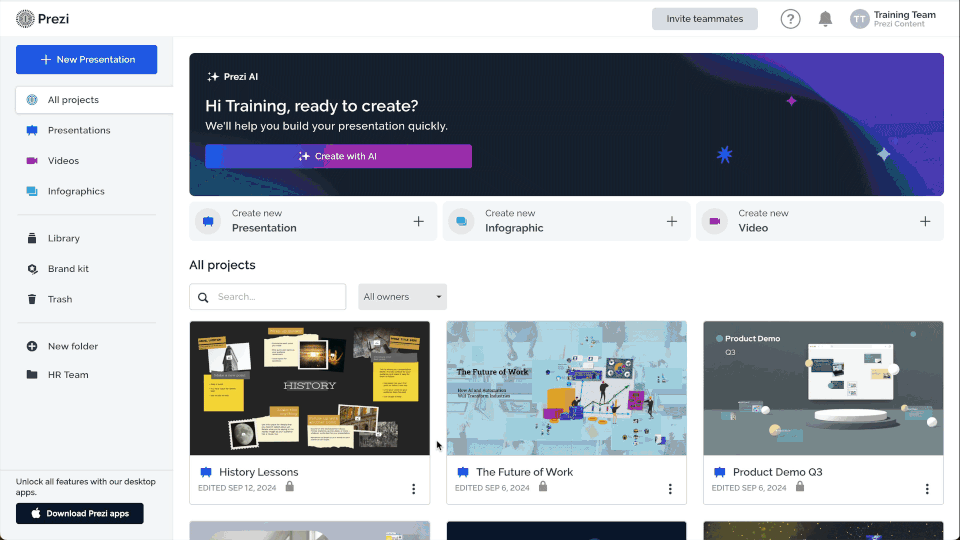This screenshot has height=540, width=960.
Task: Open the History Lessons title link
Action: 258,472
